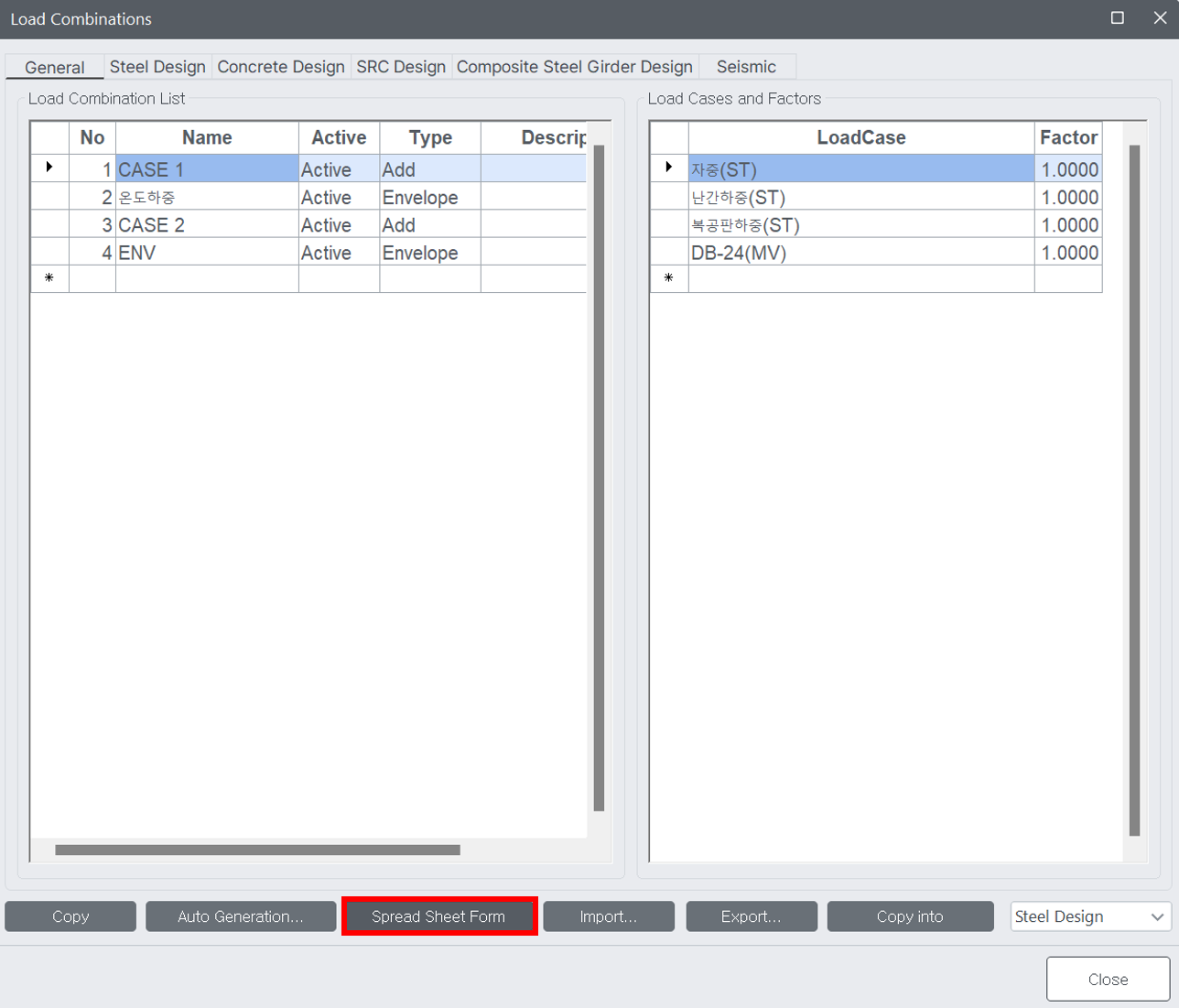
Task: Click the No column header
Action: click(x=92, y=137)
